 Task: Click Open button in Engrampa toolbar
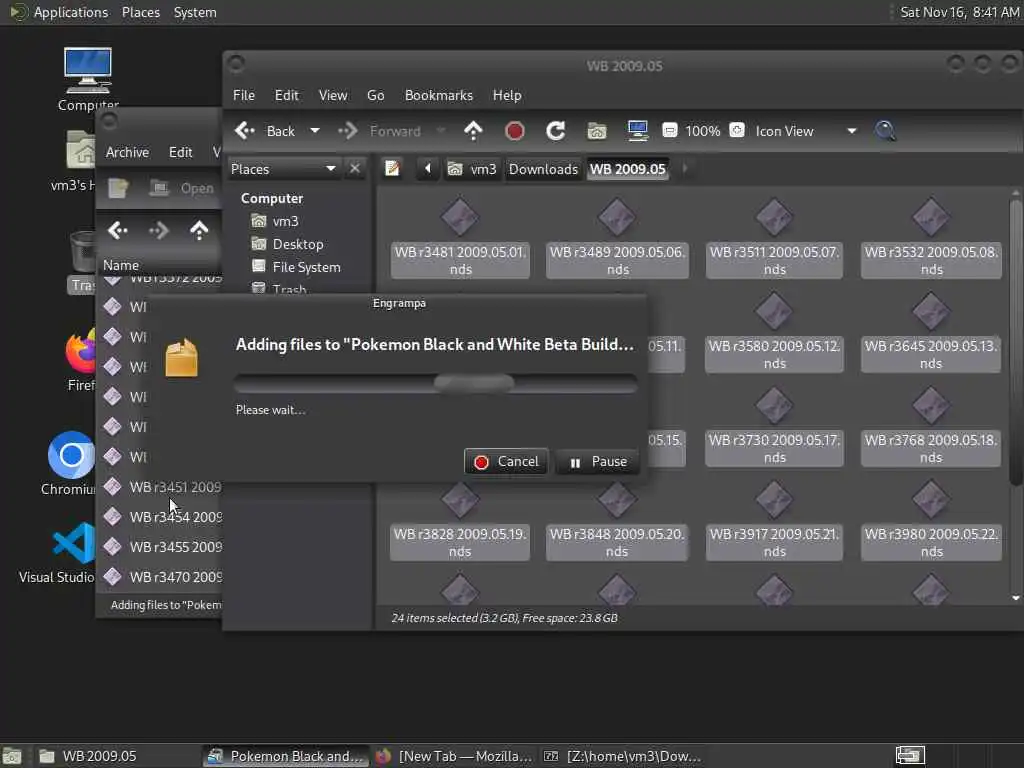click(x=182, y=189)
